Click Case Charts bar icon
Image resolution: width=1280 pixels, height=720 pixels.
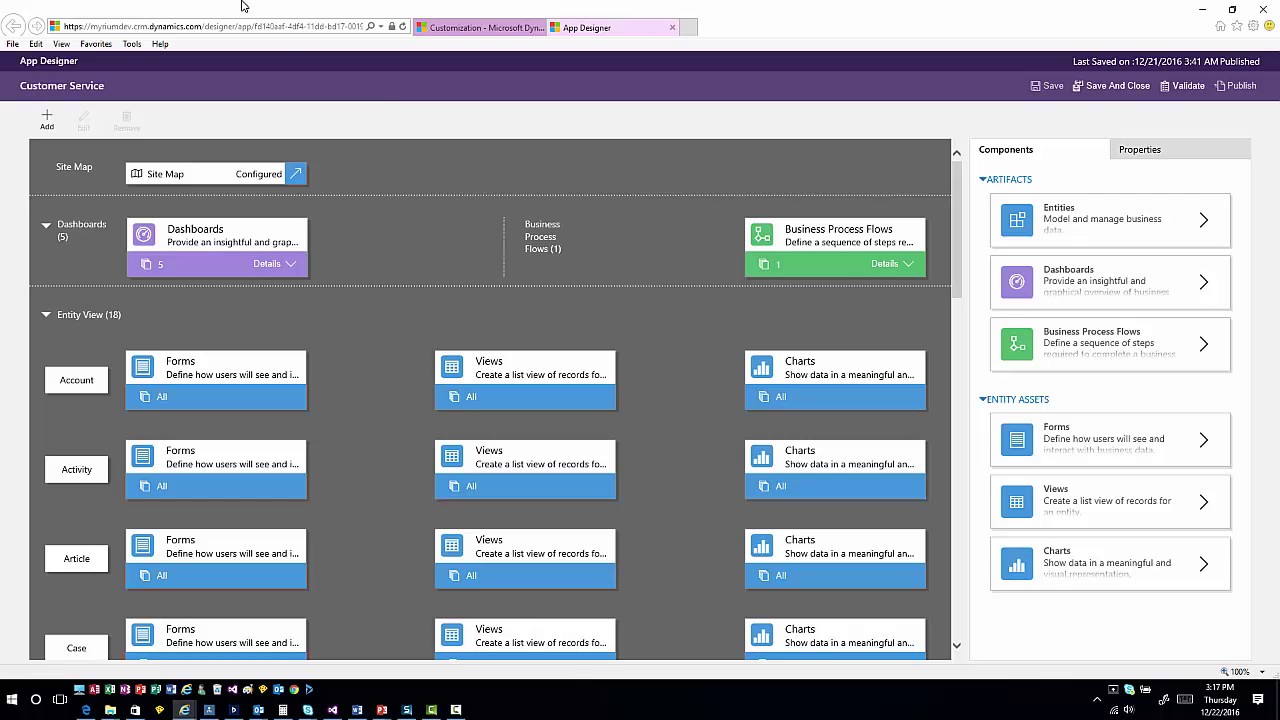pos(762,635)
